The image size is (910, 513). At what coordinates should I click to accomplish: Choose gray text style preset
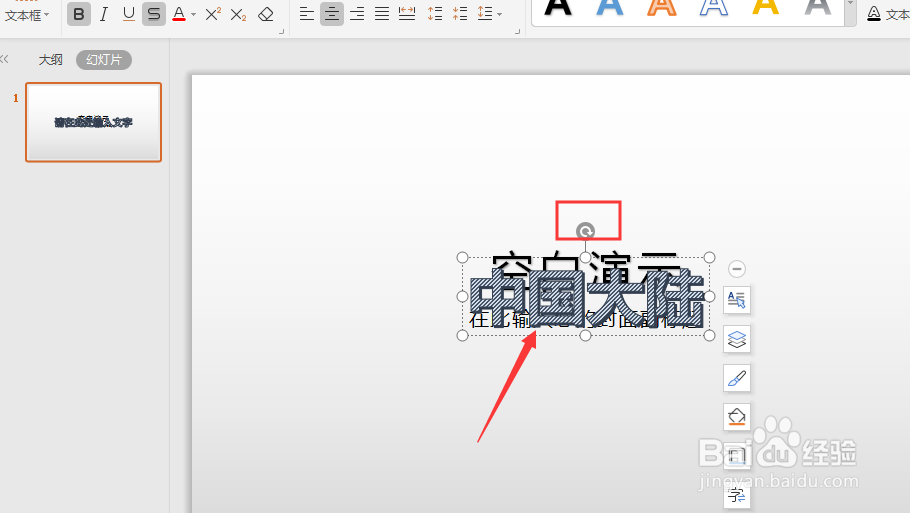tap(818, 8)
